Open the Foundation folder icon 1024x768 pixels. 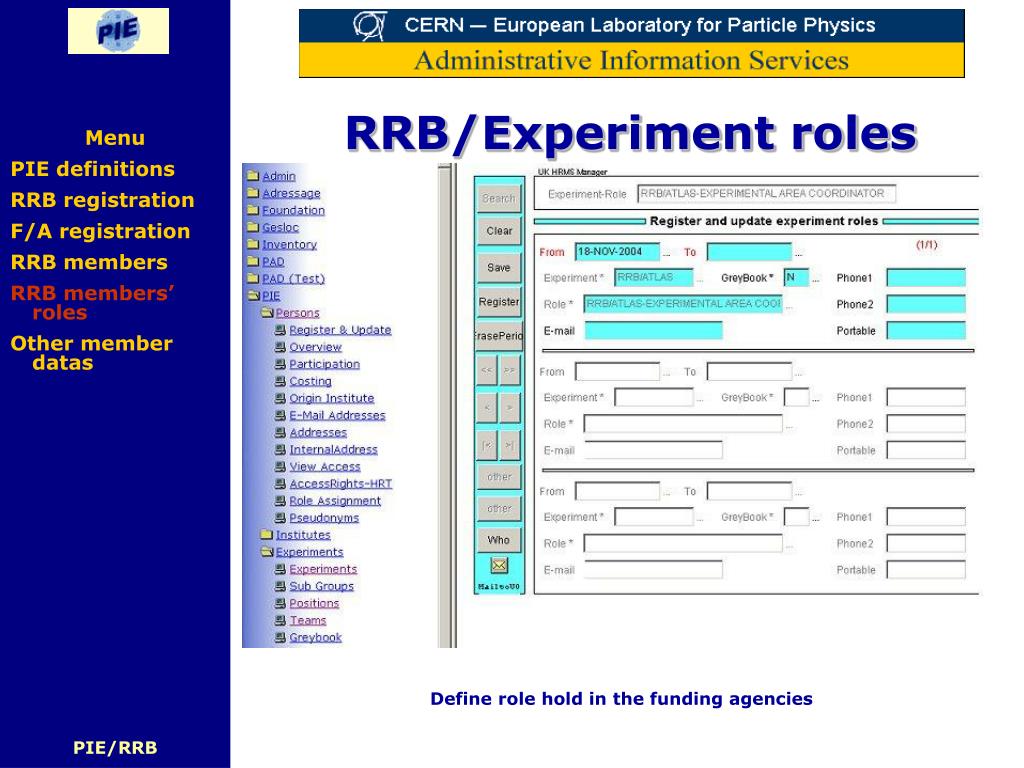(x=253, y=210)
